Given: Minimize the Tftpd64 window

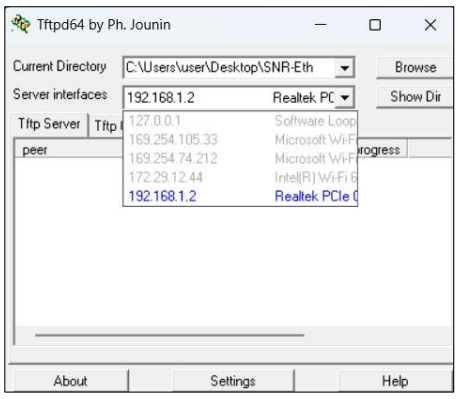Looking at the screenshot, I should (320, 25).
